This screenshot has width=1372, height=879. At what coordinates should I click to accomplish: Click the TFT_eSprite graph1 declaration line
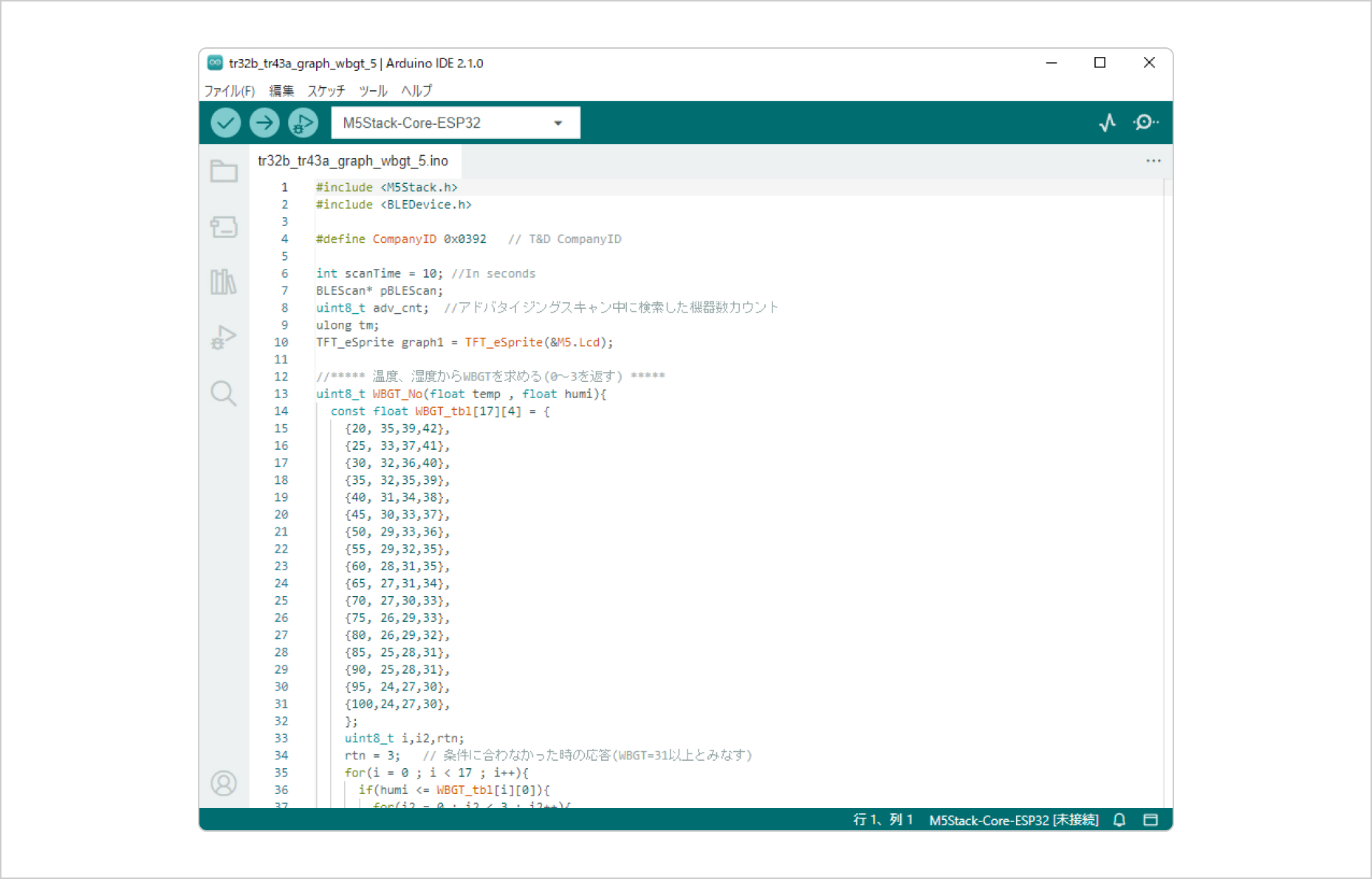[x=464, y=343]
